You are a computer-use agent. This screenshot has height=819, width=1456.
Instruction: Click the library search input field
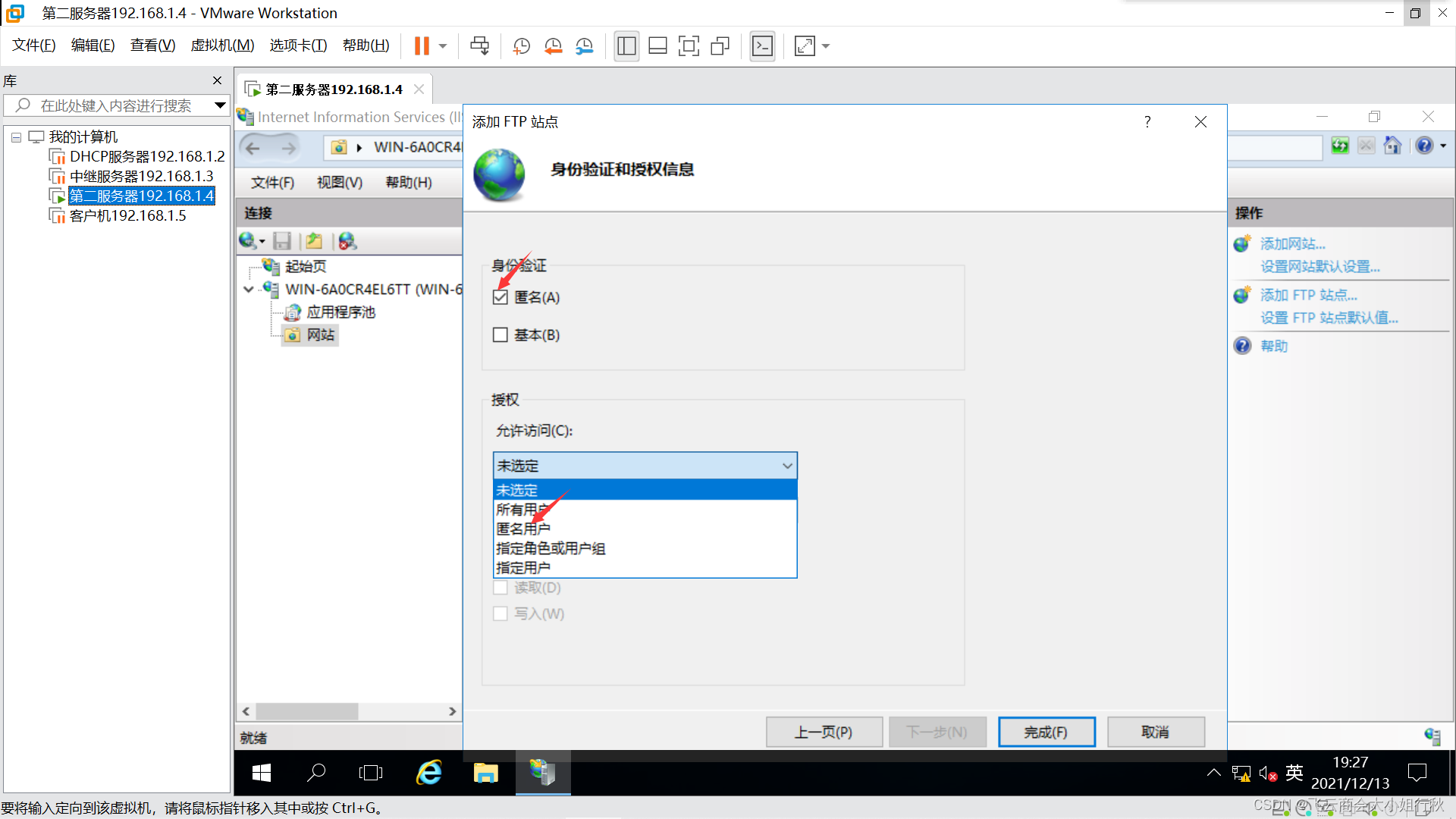pyautogui.click(x=115, y=105)
